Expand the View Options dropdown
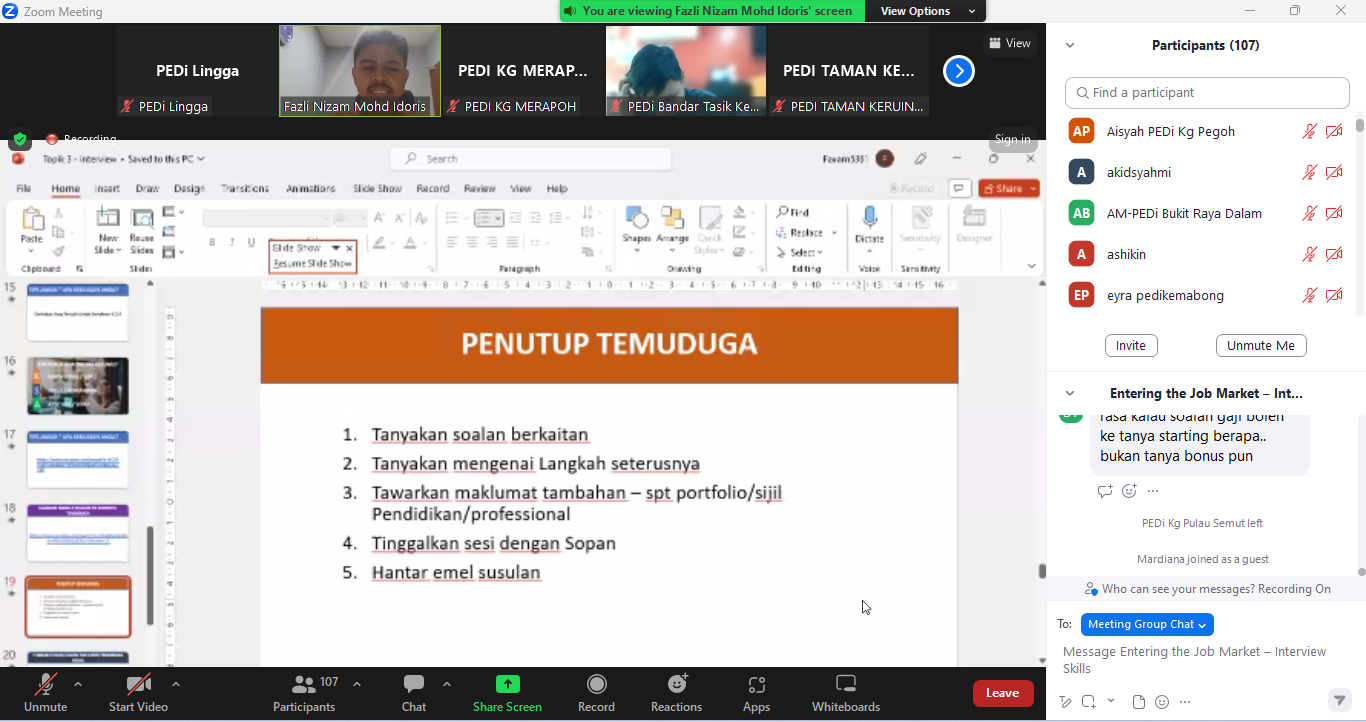1366x722 pixels. 927,11
